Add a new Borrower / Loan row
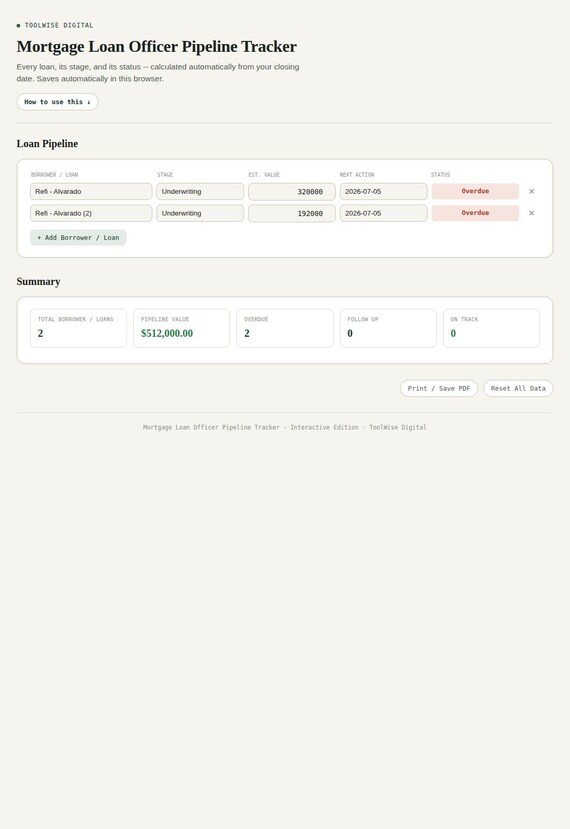Viewport: 570px width, 829px height. click(78, 237)
